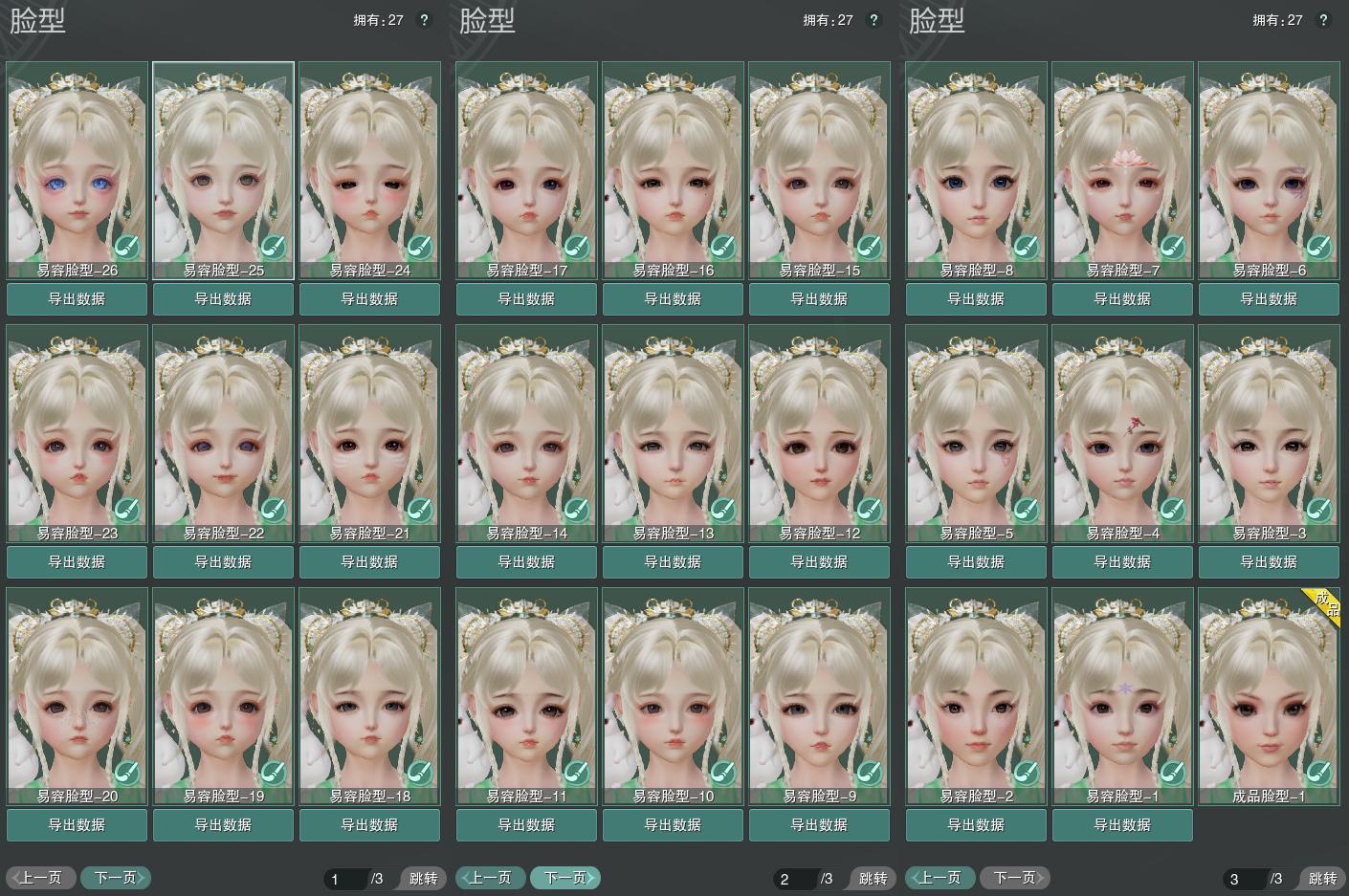This screenshot has width=1349, height=896.
Task: Open edit brush on 易容脸型-11
Action: point(576,773)
